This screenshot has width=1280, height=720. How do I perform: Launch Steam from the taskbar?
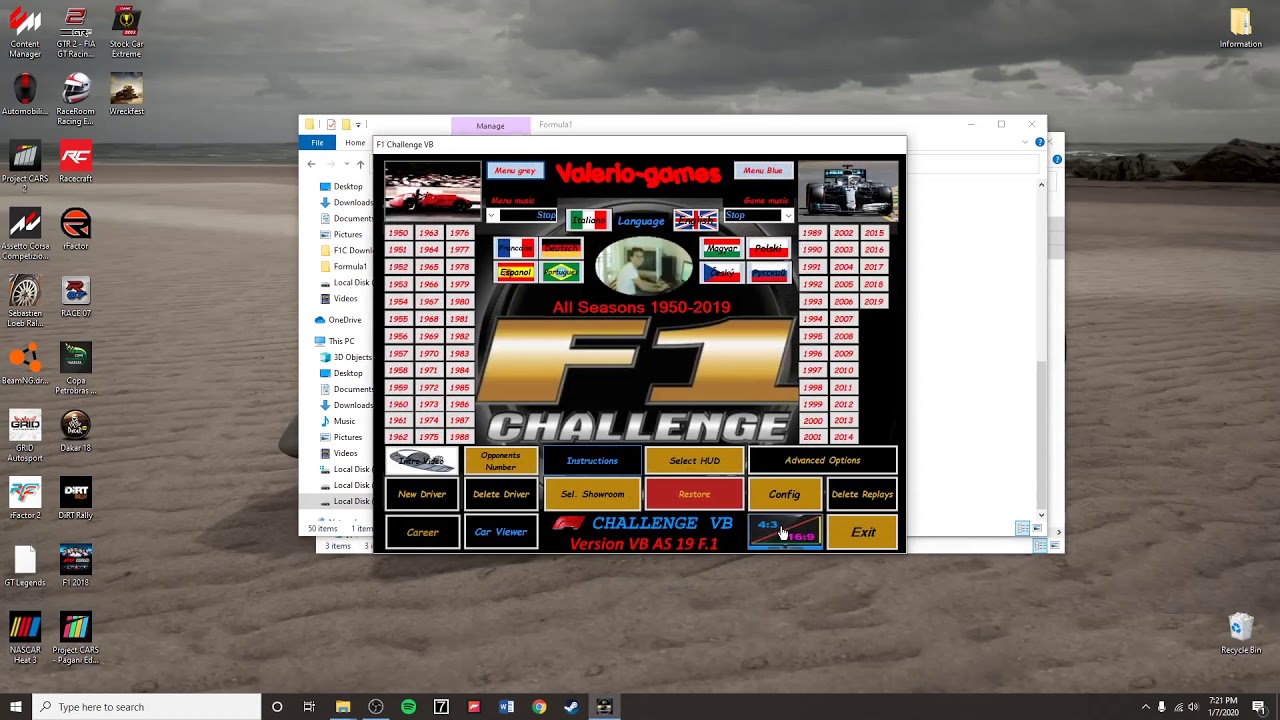pos(571,707)
